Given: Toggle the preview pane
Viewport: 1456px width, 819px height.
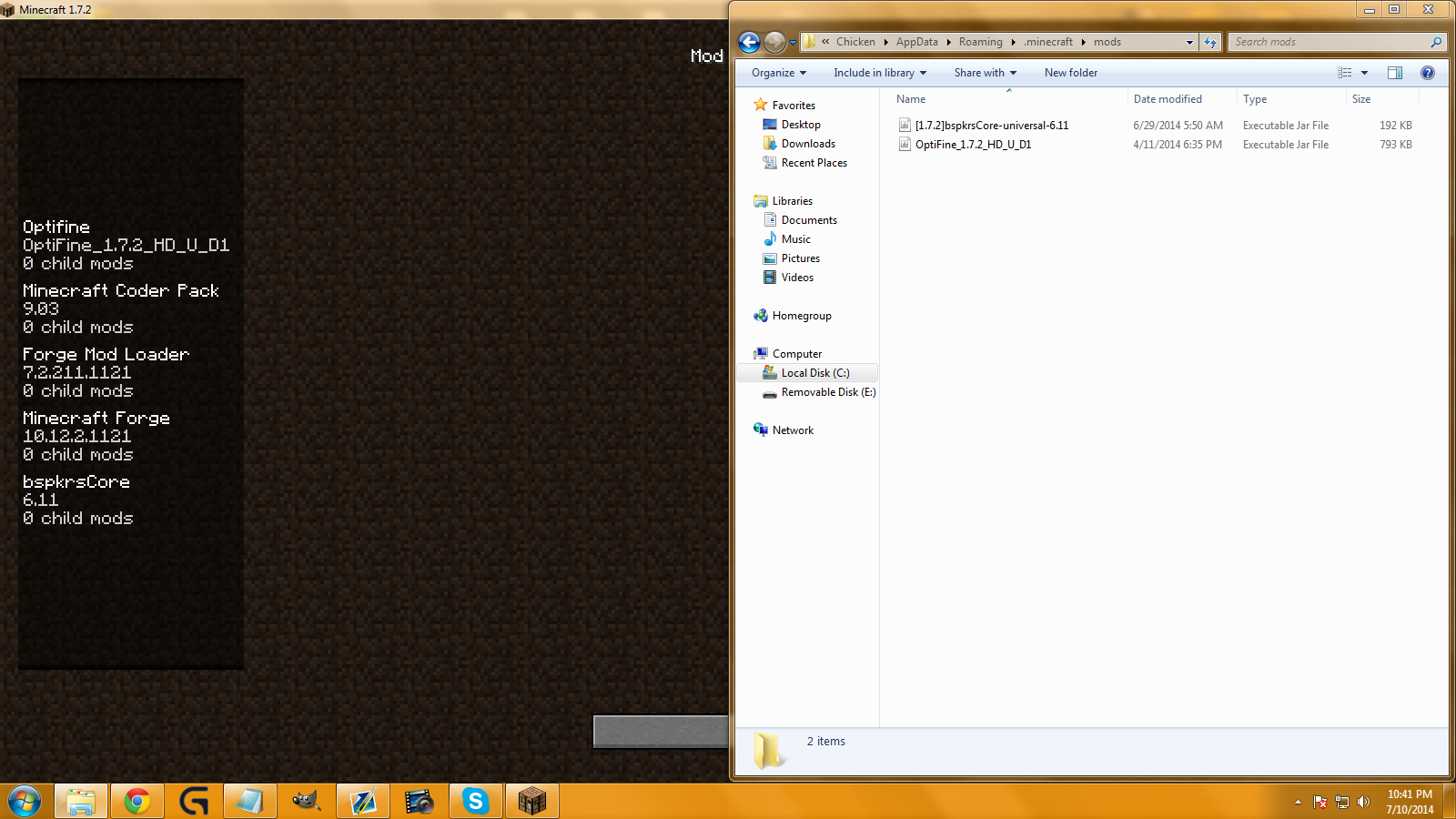Looking at the screenshot, I should pos(1395,73).
